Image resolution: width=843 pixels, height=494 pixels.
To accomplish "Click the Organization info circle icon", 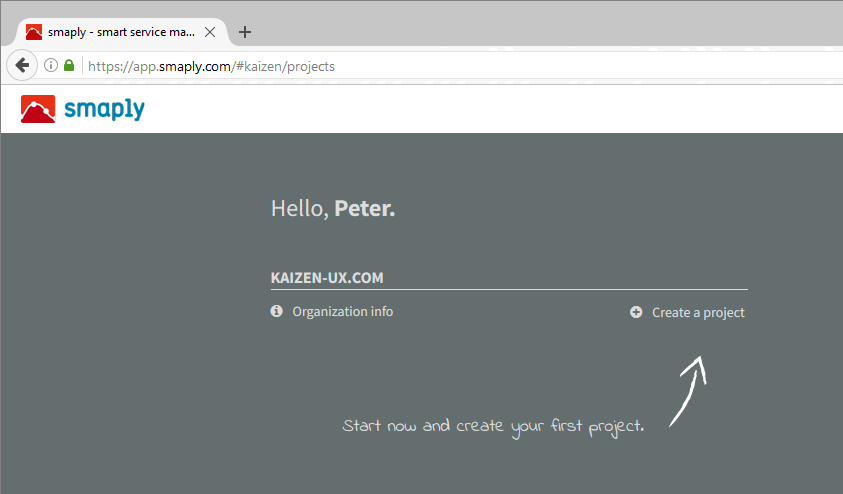I will [x=276, y=311].
